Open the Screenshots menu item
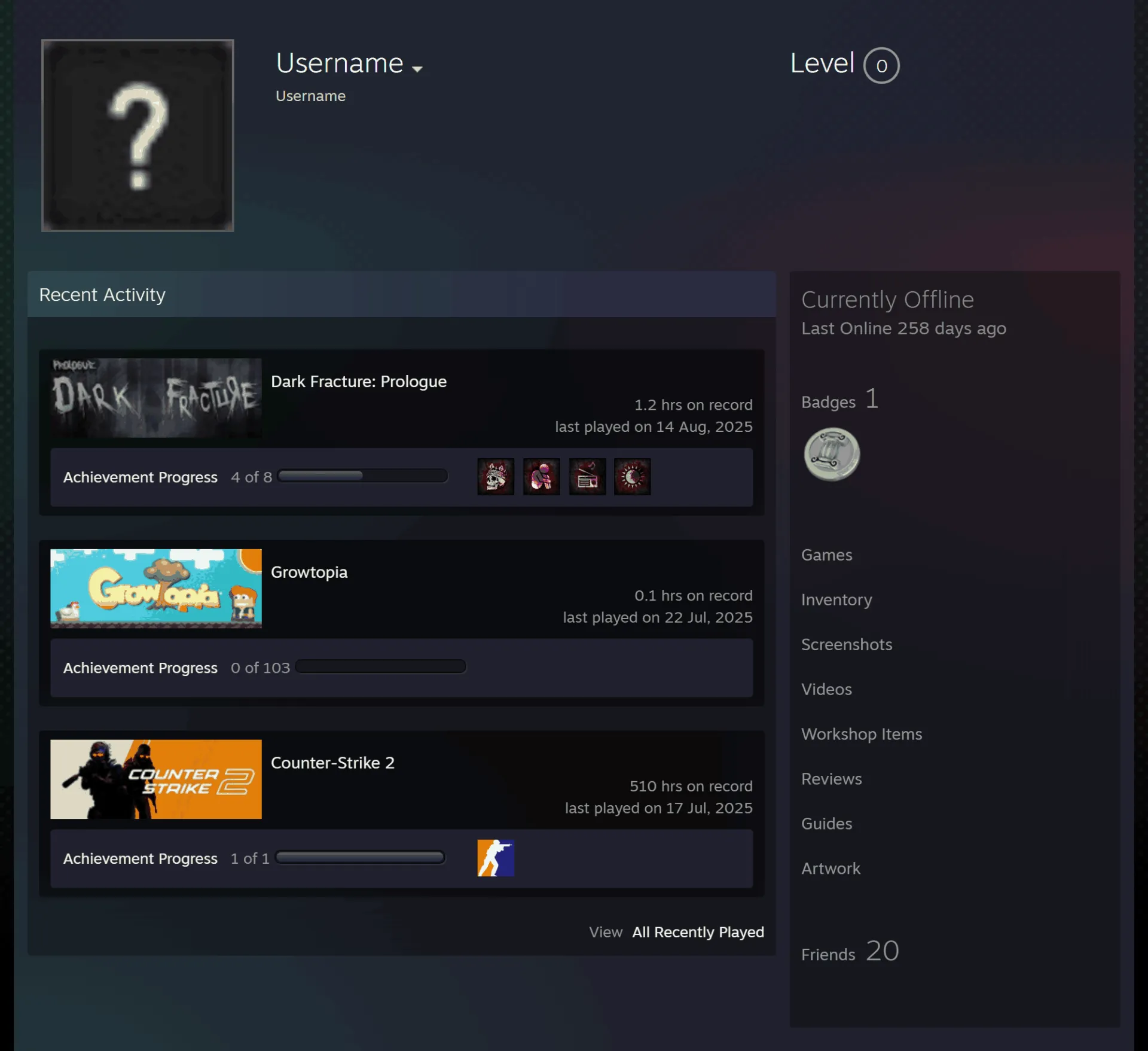 click(846, 645)
